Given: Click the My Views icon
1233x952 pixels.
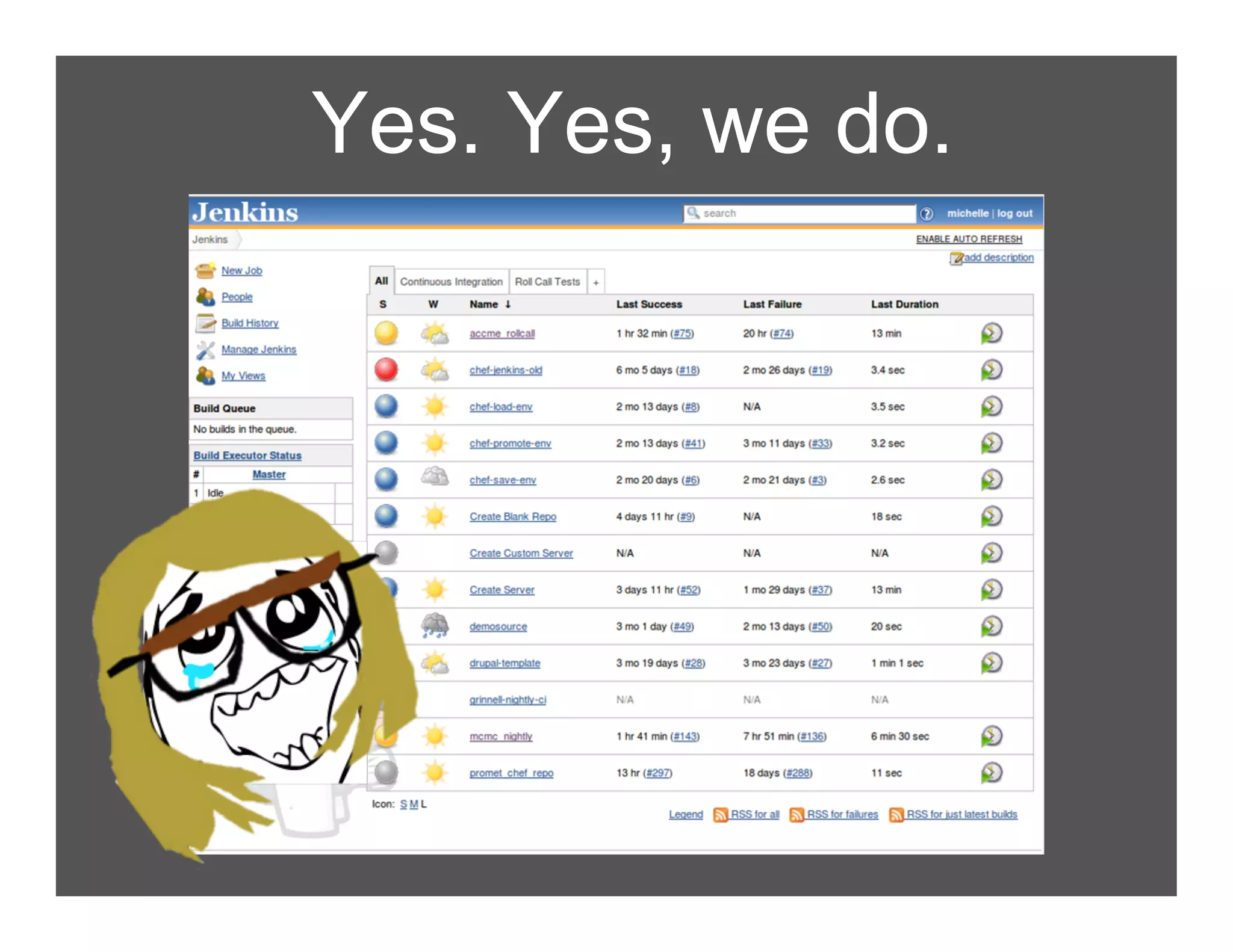Looking at the screenshot, I should (205, 376).
